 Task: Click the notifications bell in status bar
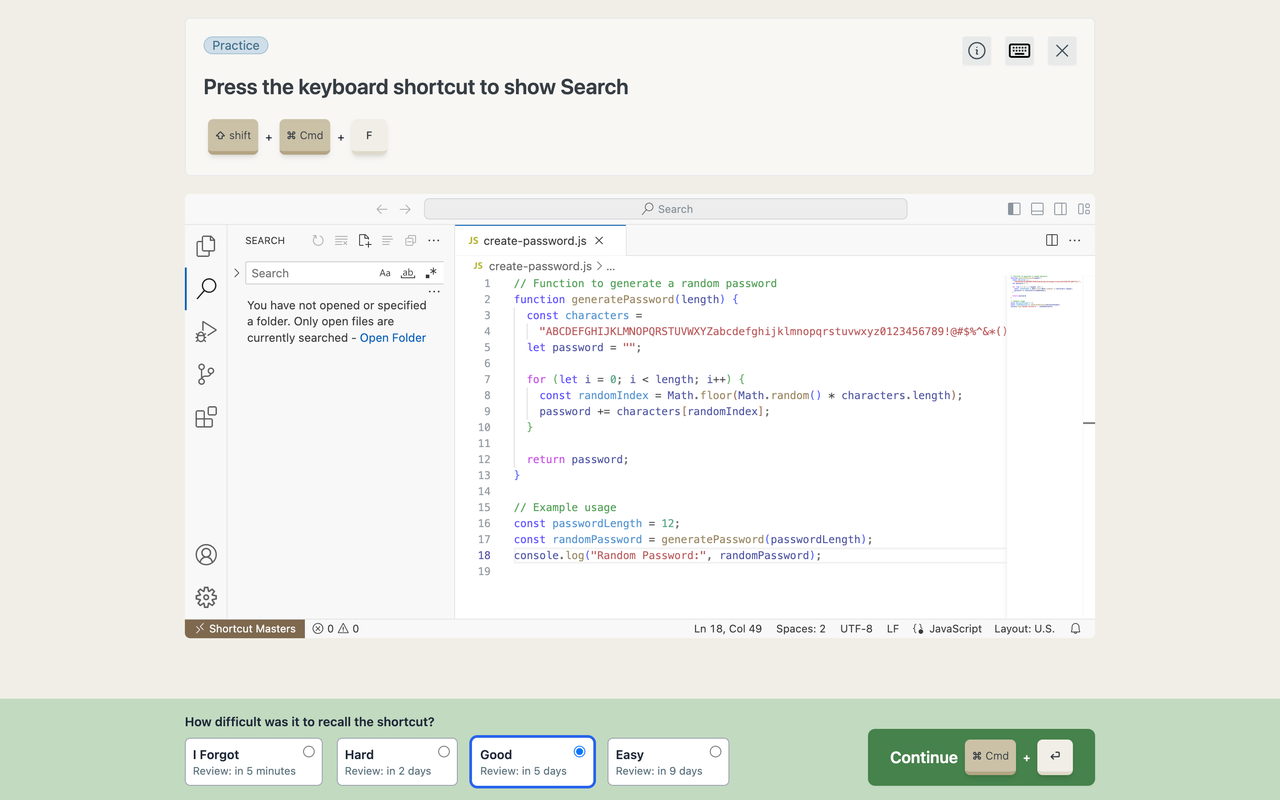pos(1075,629)
